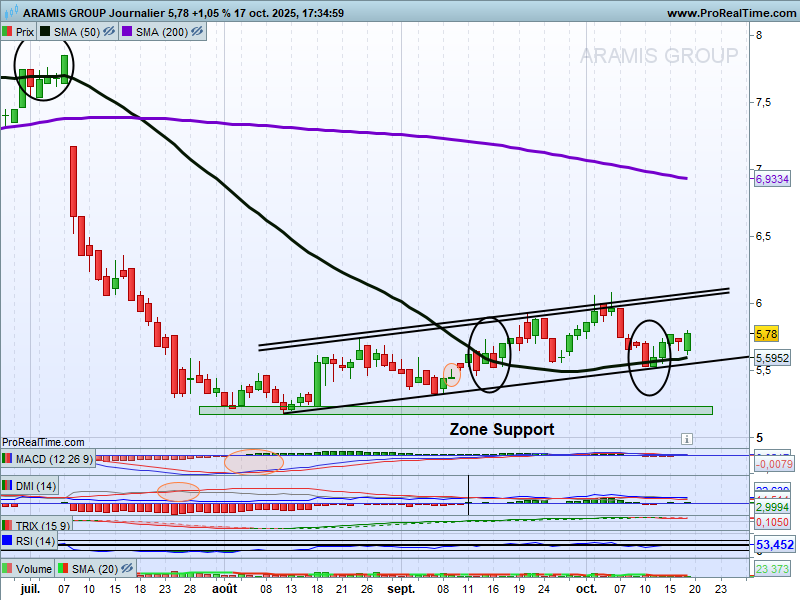Screen dimensions: 800x600
Task: Click the chart title ARAMIS GROUP Journalier
Action: (94, 13)
